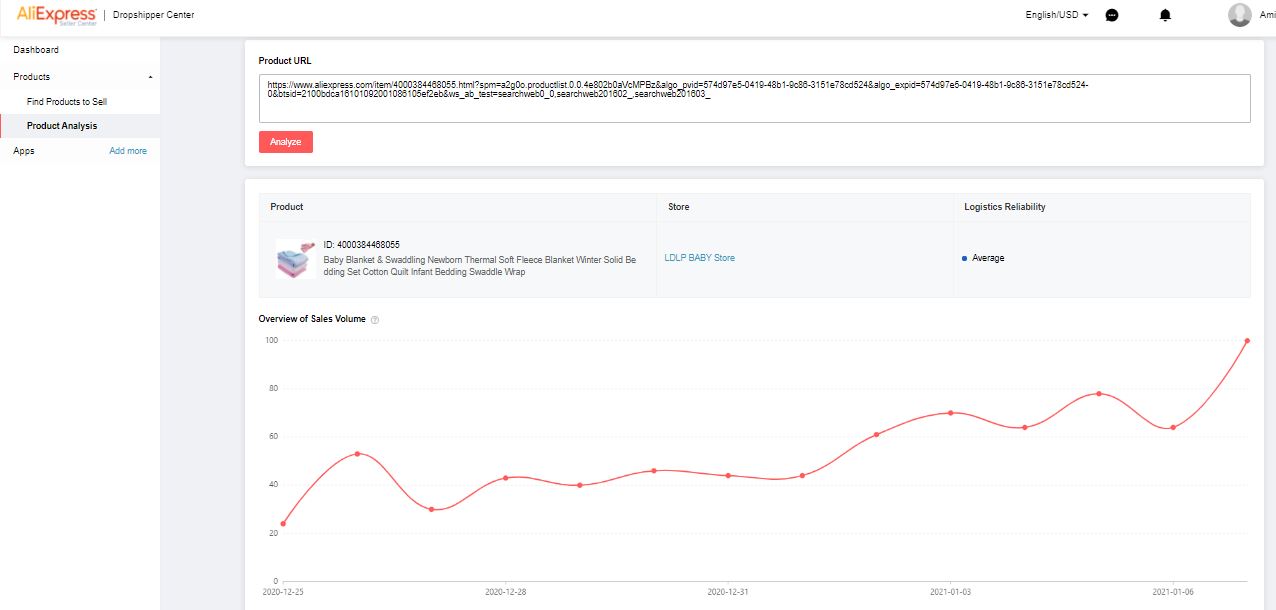Click the chart point above 2020-12-28

506,478
